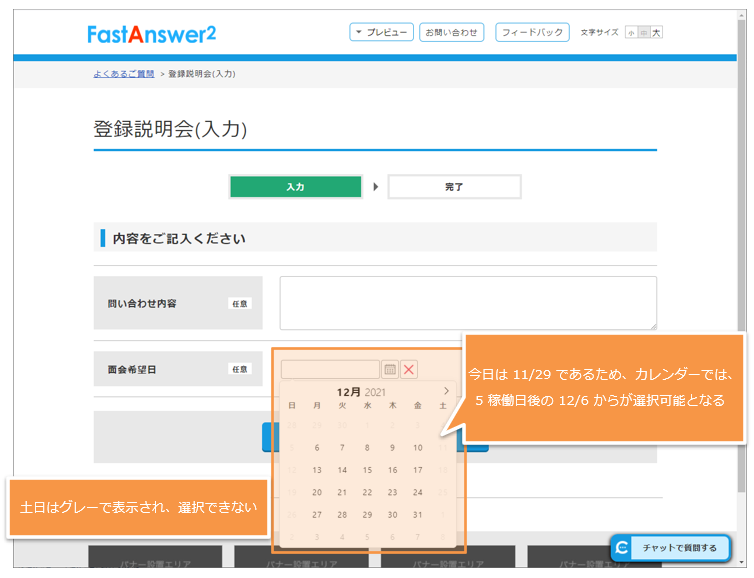754x578 pixels.
Task: Set font size to medium (中)
Action: pos(643,32)
